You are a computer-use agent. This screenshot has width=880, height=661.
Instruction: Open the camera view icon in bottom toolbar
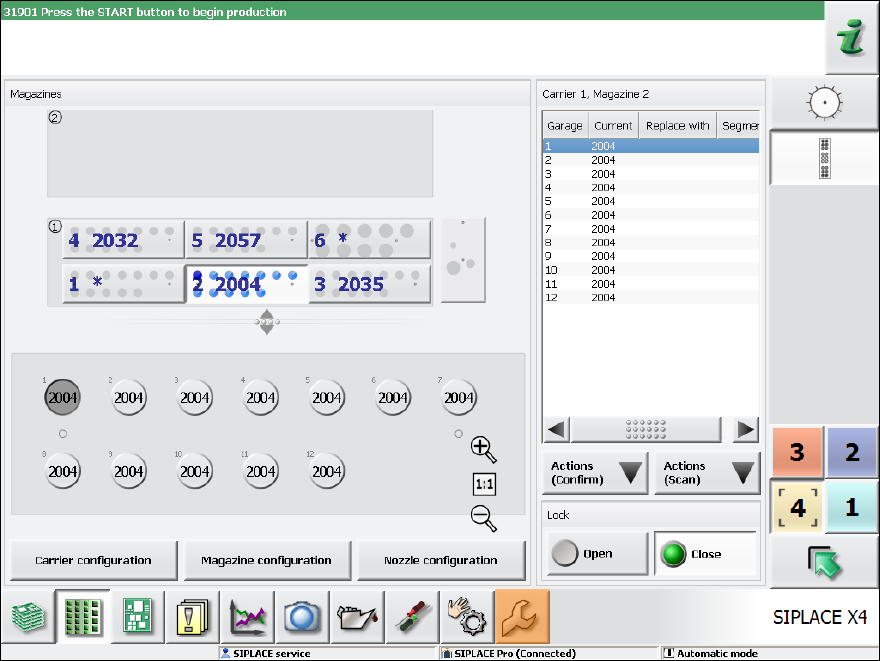click(x=301, y=615)
